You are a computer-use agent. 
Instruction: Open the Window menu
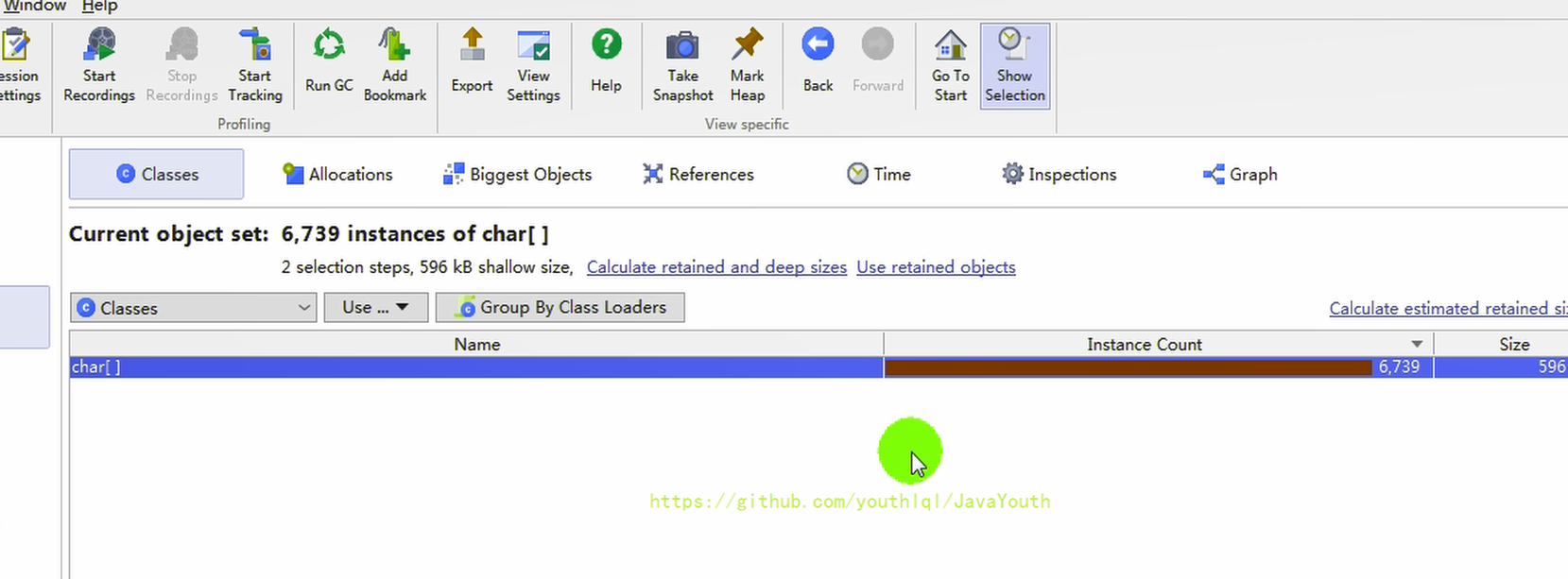click(x=34, y=7)
